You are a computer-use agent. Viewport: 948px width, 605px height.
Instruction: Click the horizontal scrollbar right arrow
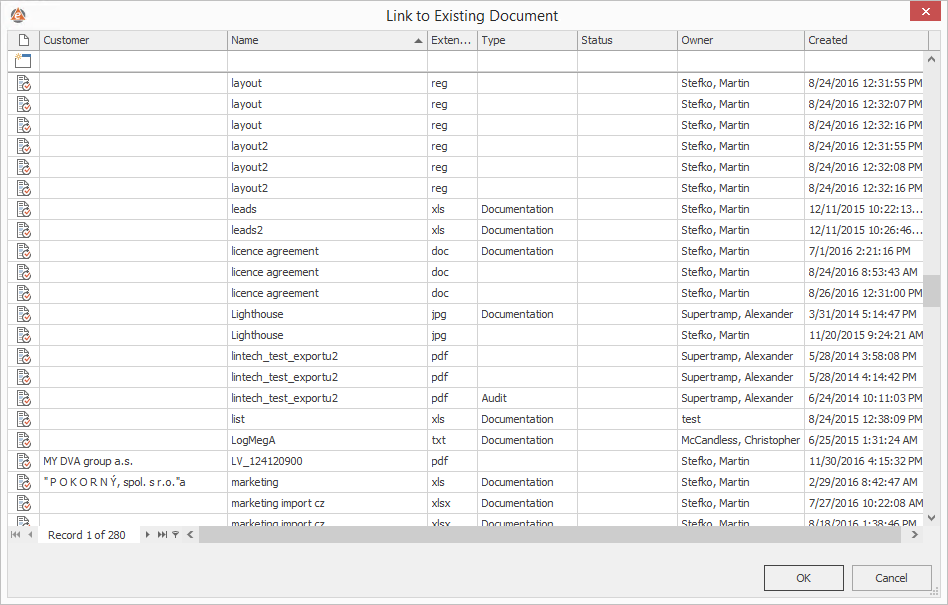pos(915,534)
